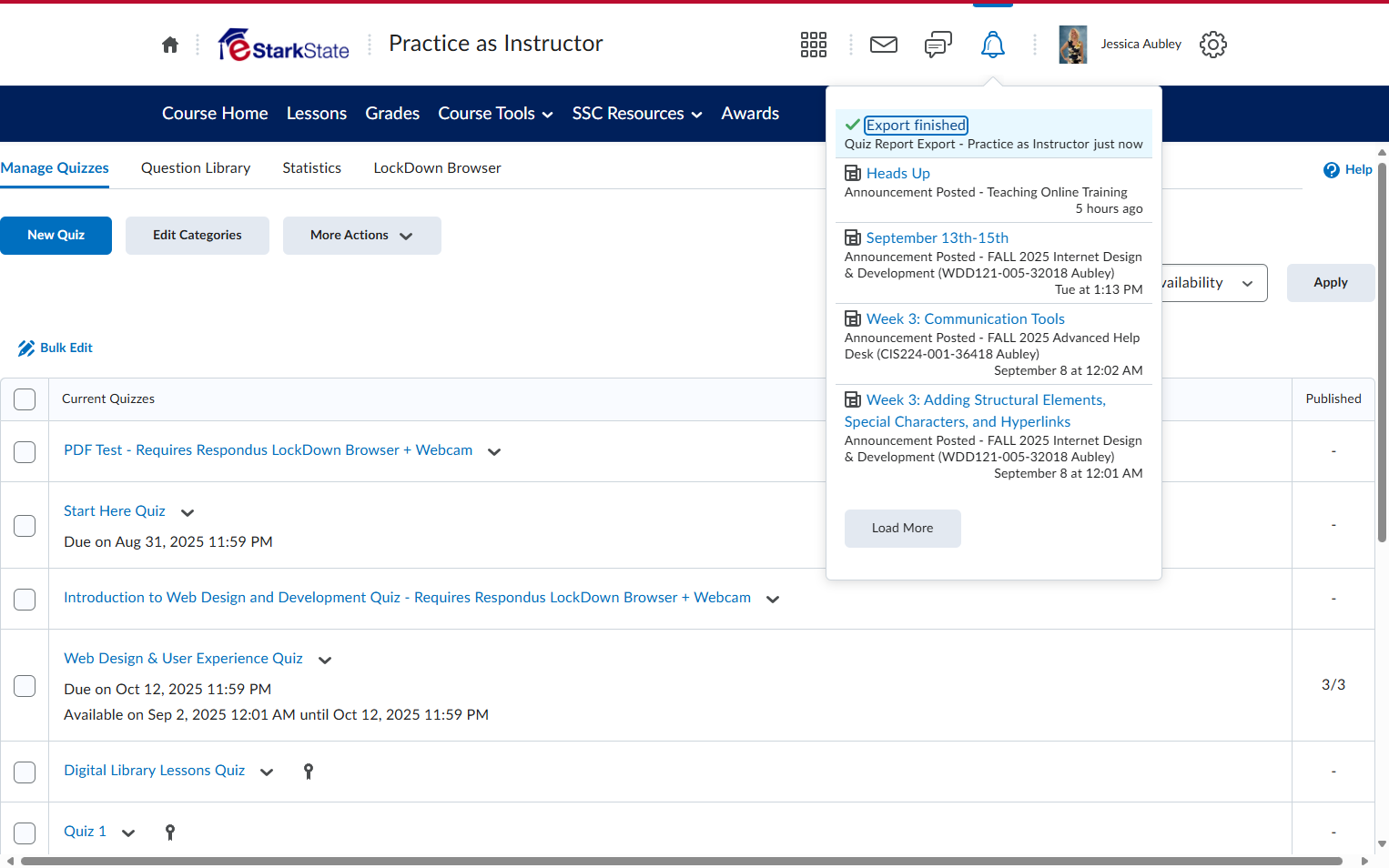The image size is (1389, 868).
Task: Tick the select-all Current Quizzes checkbox
Action: pyautogui.click(x=25, y=399)
